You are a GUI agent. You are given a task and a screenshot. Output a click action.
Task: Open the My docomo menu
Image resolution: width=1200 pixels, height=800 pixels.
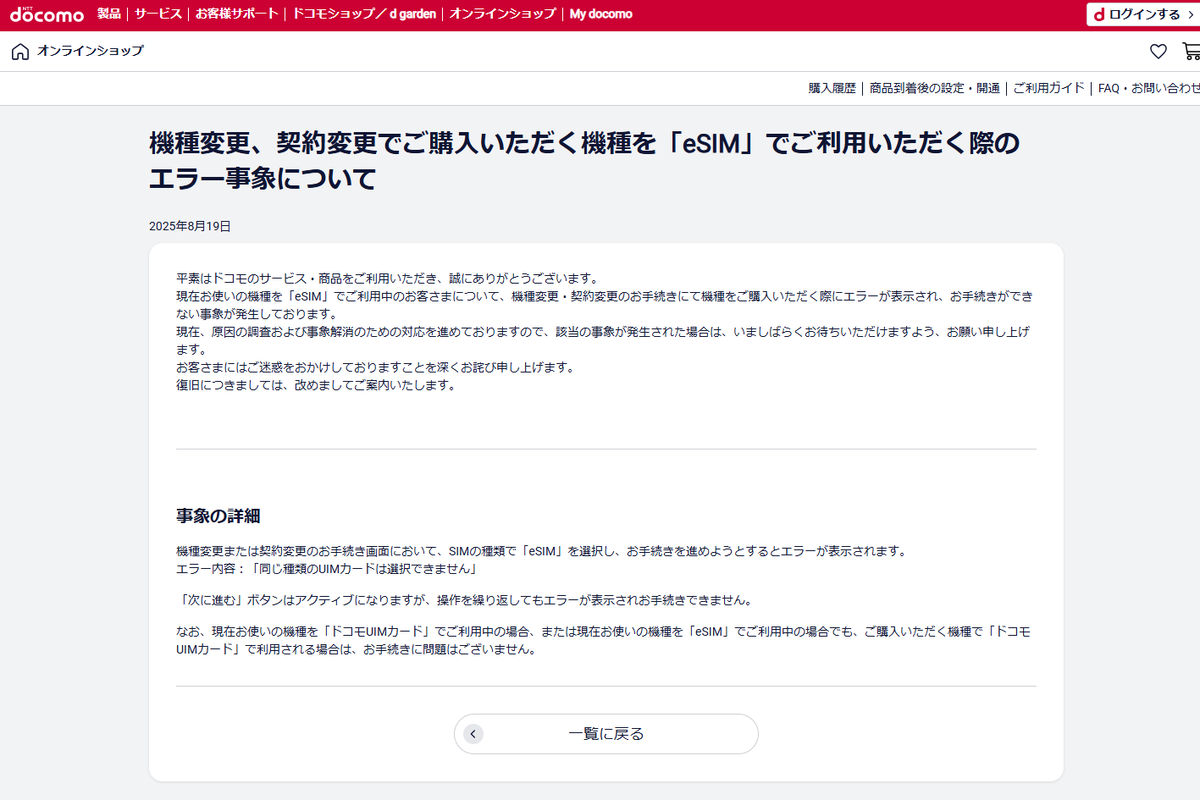pos(601,15)
